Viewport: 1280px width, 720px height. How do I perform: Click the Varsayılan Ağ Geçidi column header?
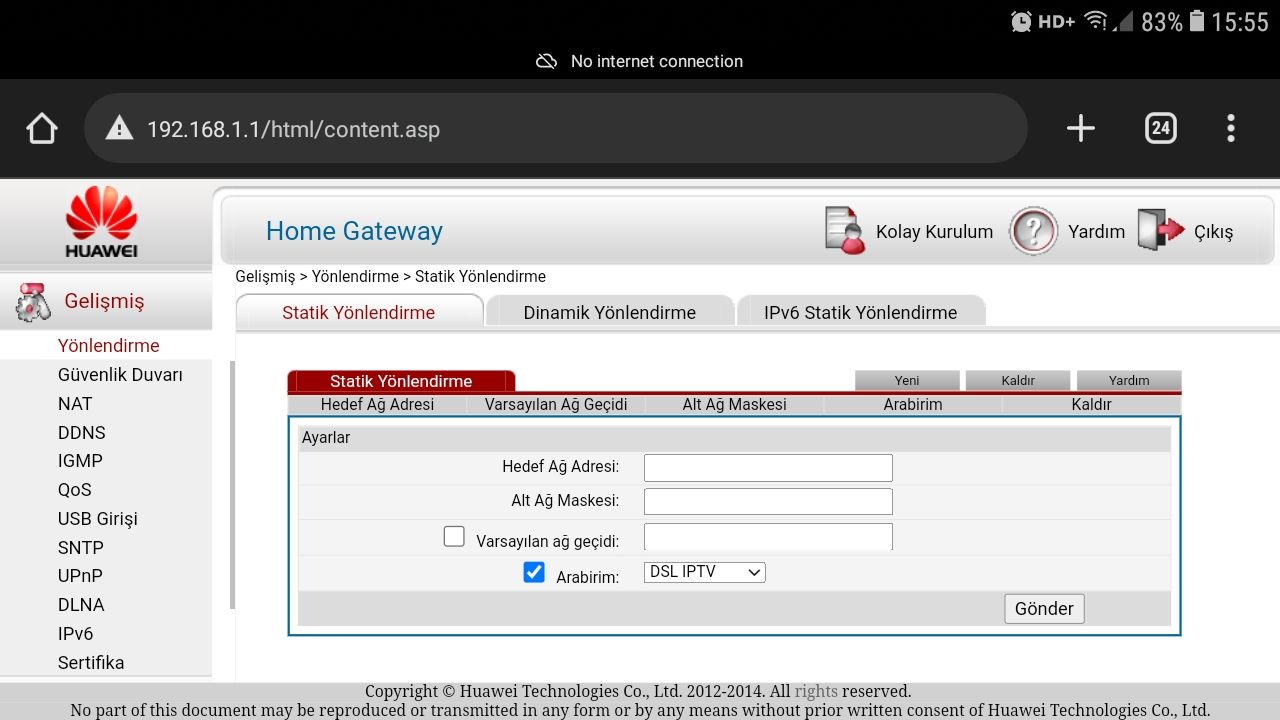pos(556,404)
